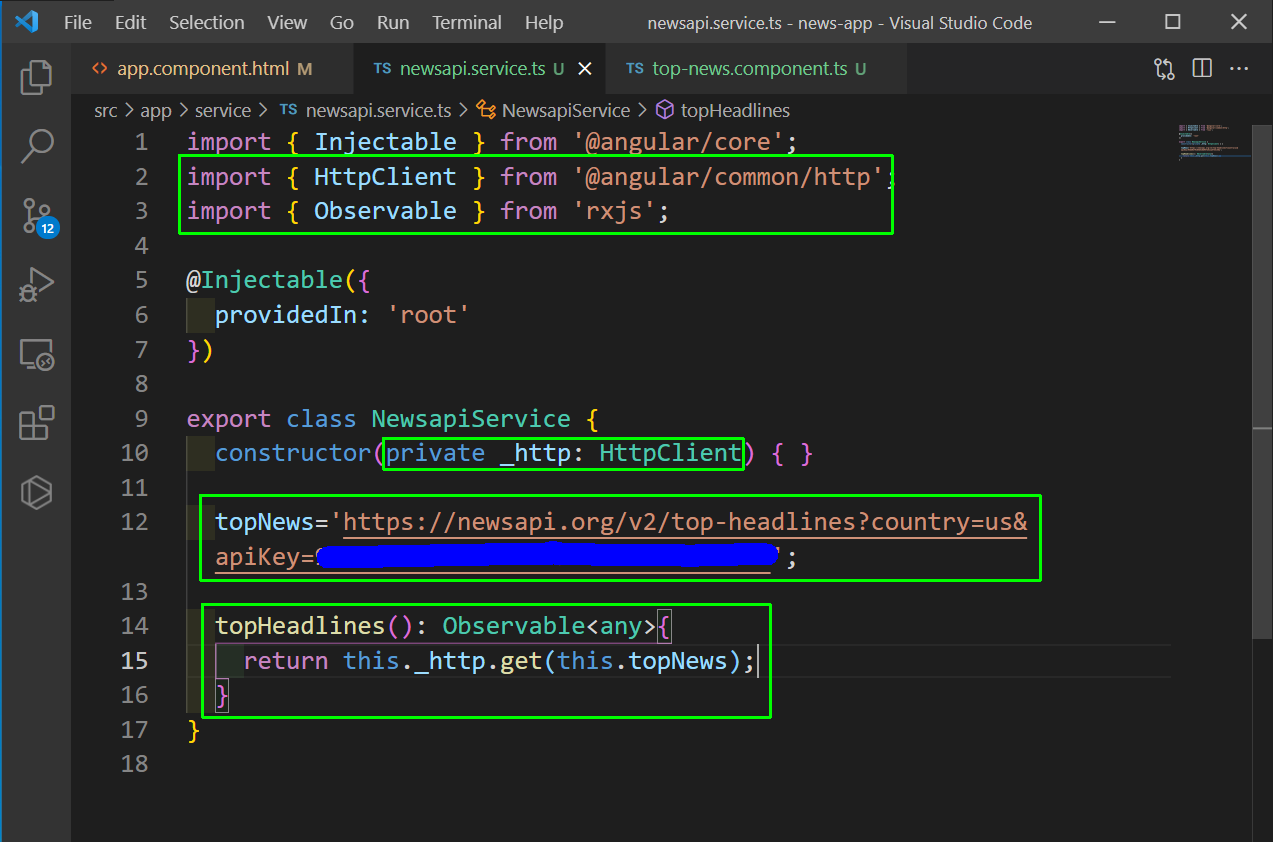Click '@angular/common/http' import path
1273x842 pixels.
pos(729,177)
